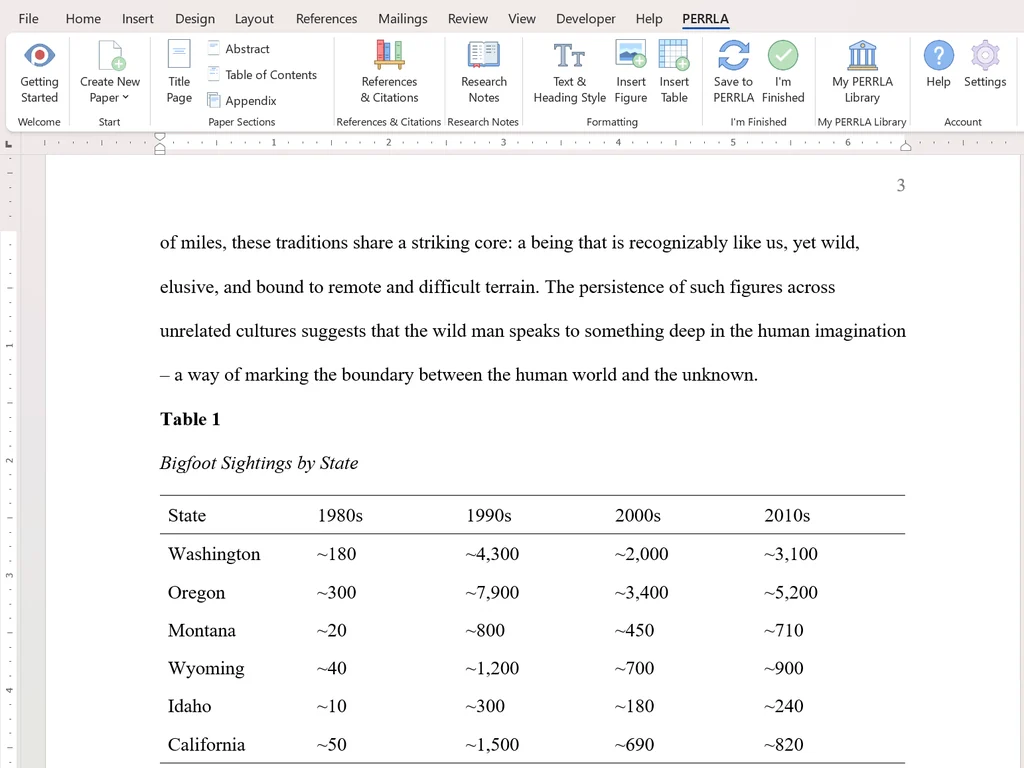Switch to the Home tab
Image resolution: width=1024 pixels, height=768 pixels.
point(83,18)
